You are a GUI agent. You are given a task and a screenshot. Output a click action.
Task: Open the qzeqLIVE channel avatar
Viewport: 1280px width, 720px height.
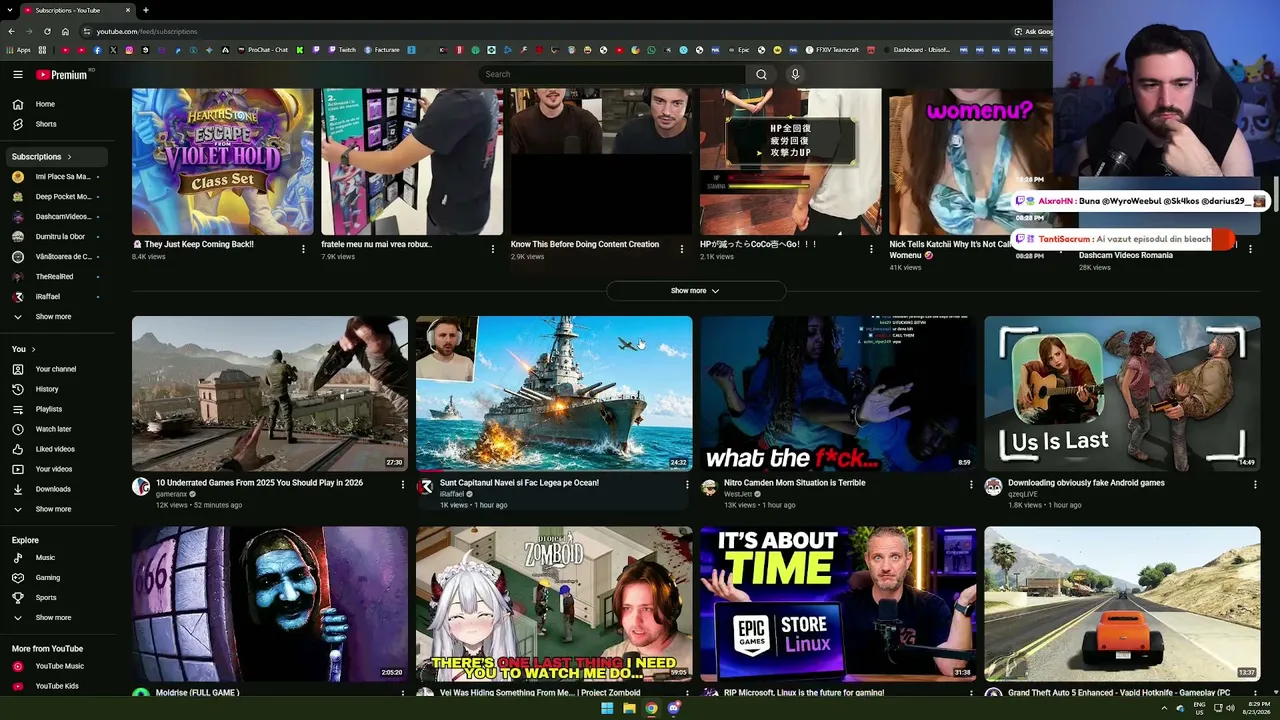click(x=993, y=487)
